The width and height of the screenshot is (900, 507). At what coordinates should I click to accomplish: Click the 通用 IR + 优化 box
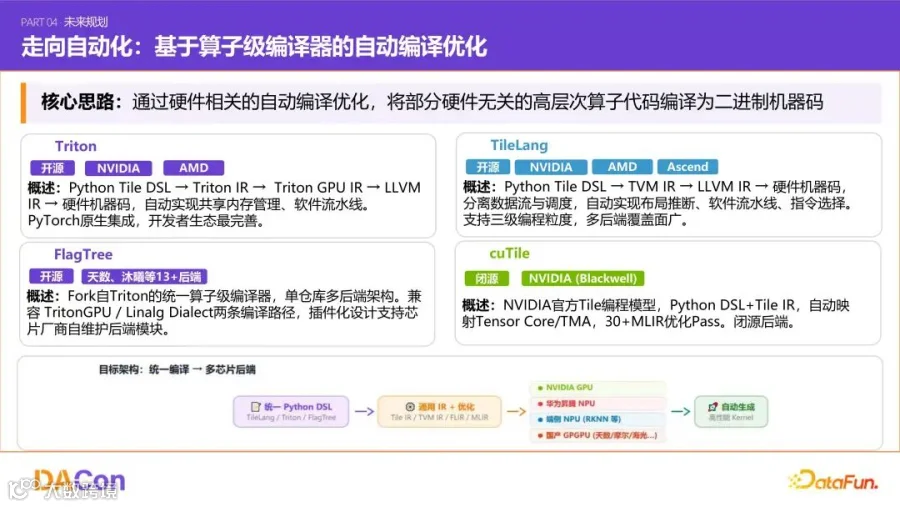pyautogui.click(x=439, y=411)
